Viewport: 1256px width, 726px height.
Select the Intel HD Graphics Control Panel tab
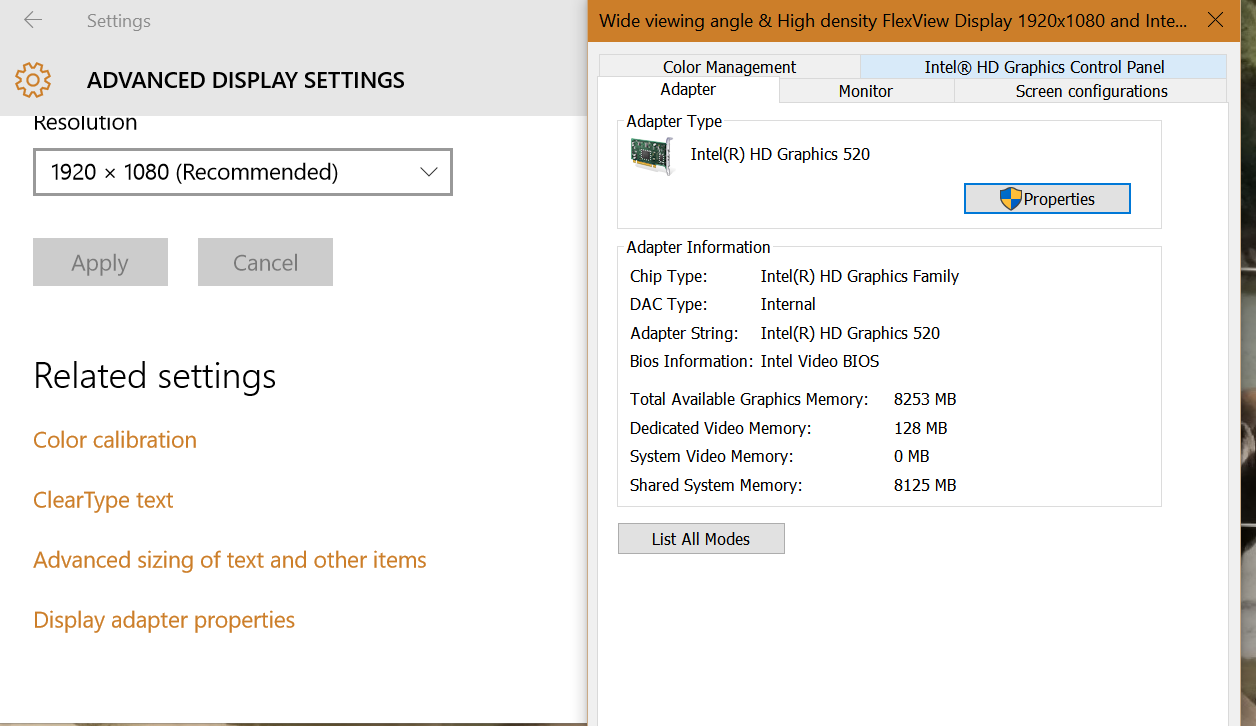1044,67
